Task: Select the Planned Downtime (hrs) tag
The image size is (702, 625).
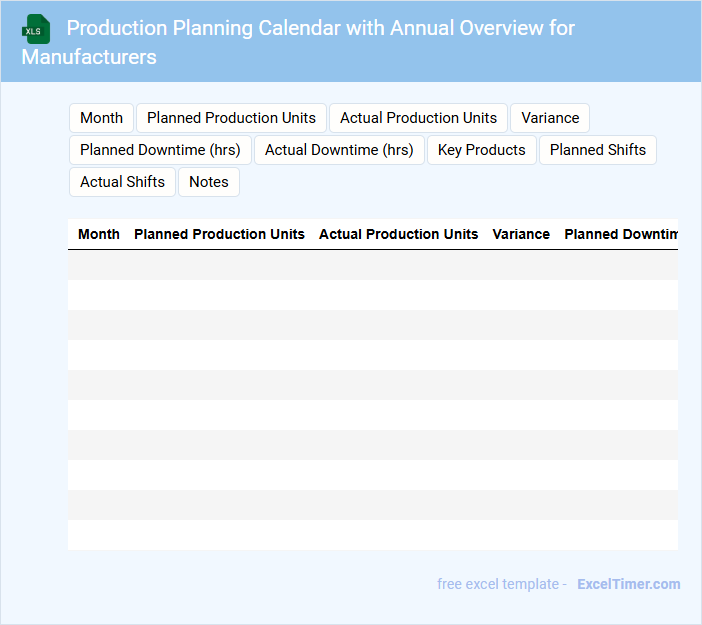Action: tap(160, 150)
